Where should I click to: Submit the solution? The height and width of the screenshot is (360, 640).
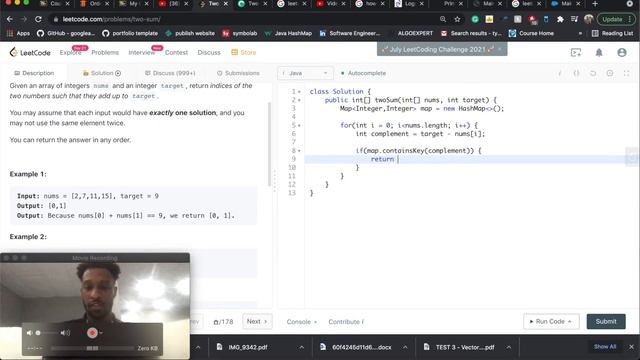click(x=606, y=322)
